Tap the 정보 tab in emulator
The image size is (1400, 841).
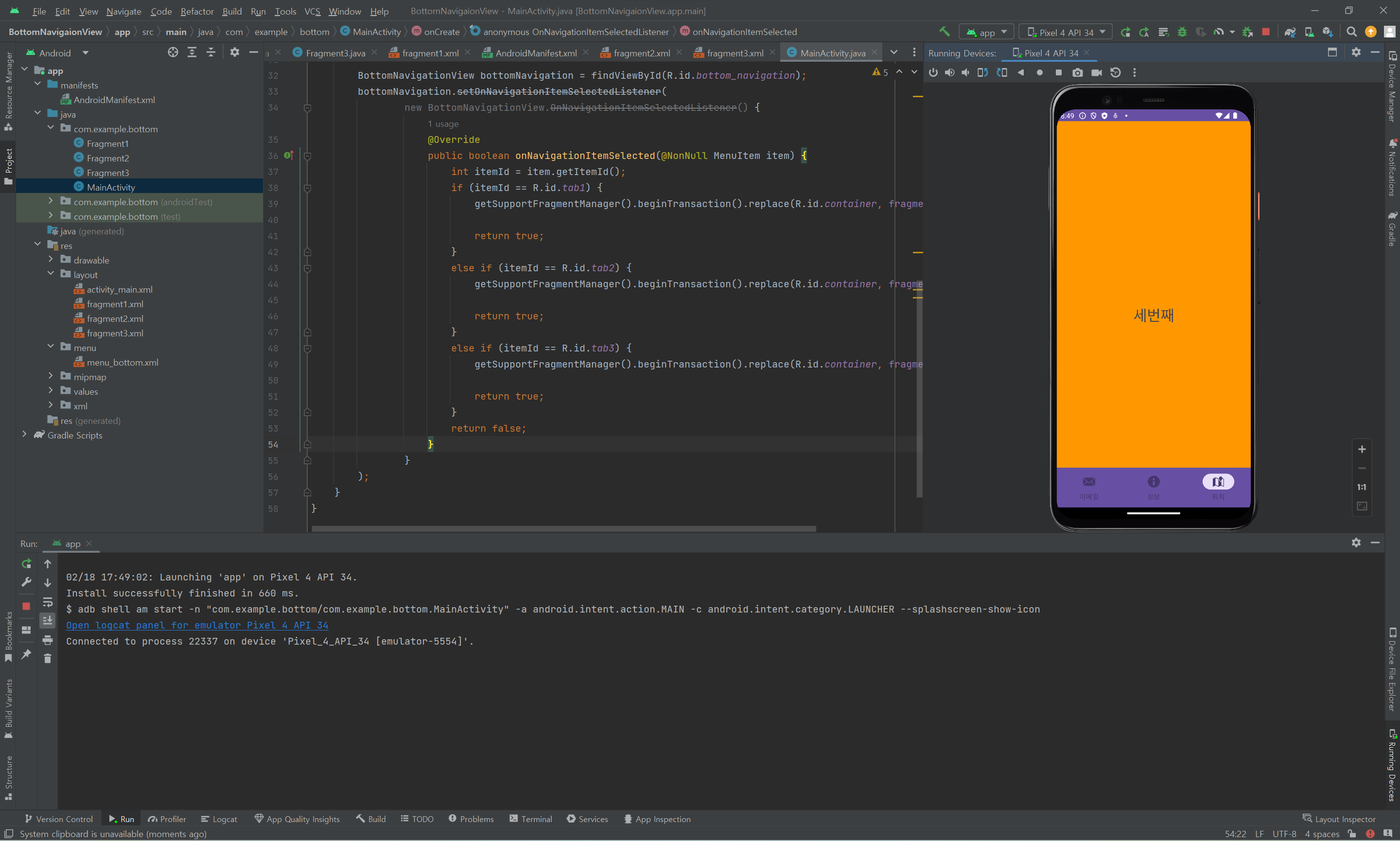pyautogui.click(x=1153, y=486)
